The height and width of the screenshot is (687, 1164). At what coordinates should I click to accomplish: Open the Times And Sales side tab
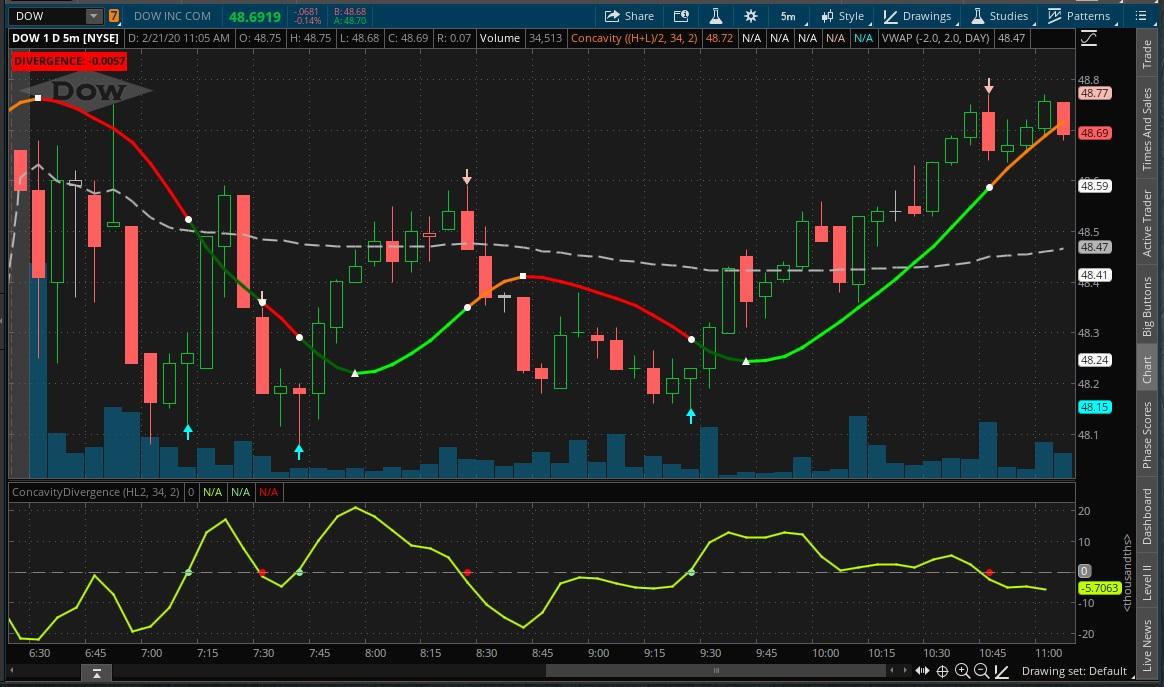click(x=1147, y=129)
